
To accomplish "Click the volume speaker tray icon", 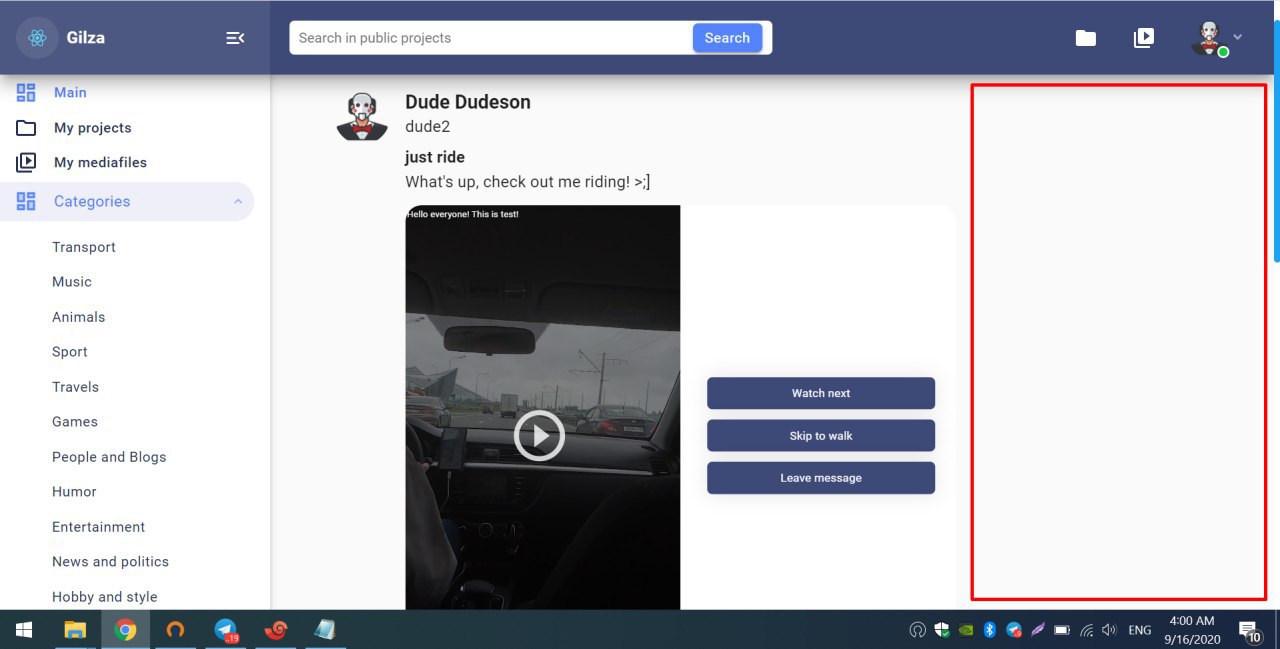I will coord(1109,630).
